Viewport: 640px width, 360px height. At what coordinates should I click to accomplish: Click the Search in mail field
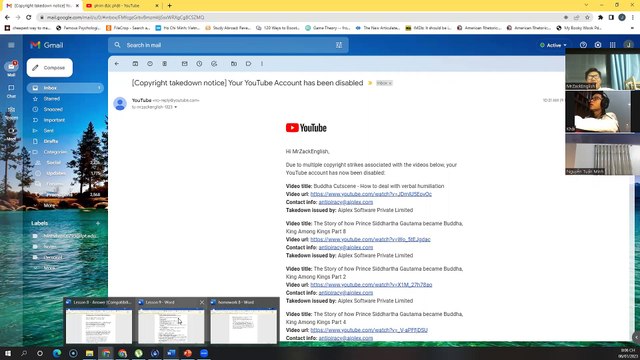pyautogui.click(x=229, y=45)
